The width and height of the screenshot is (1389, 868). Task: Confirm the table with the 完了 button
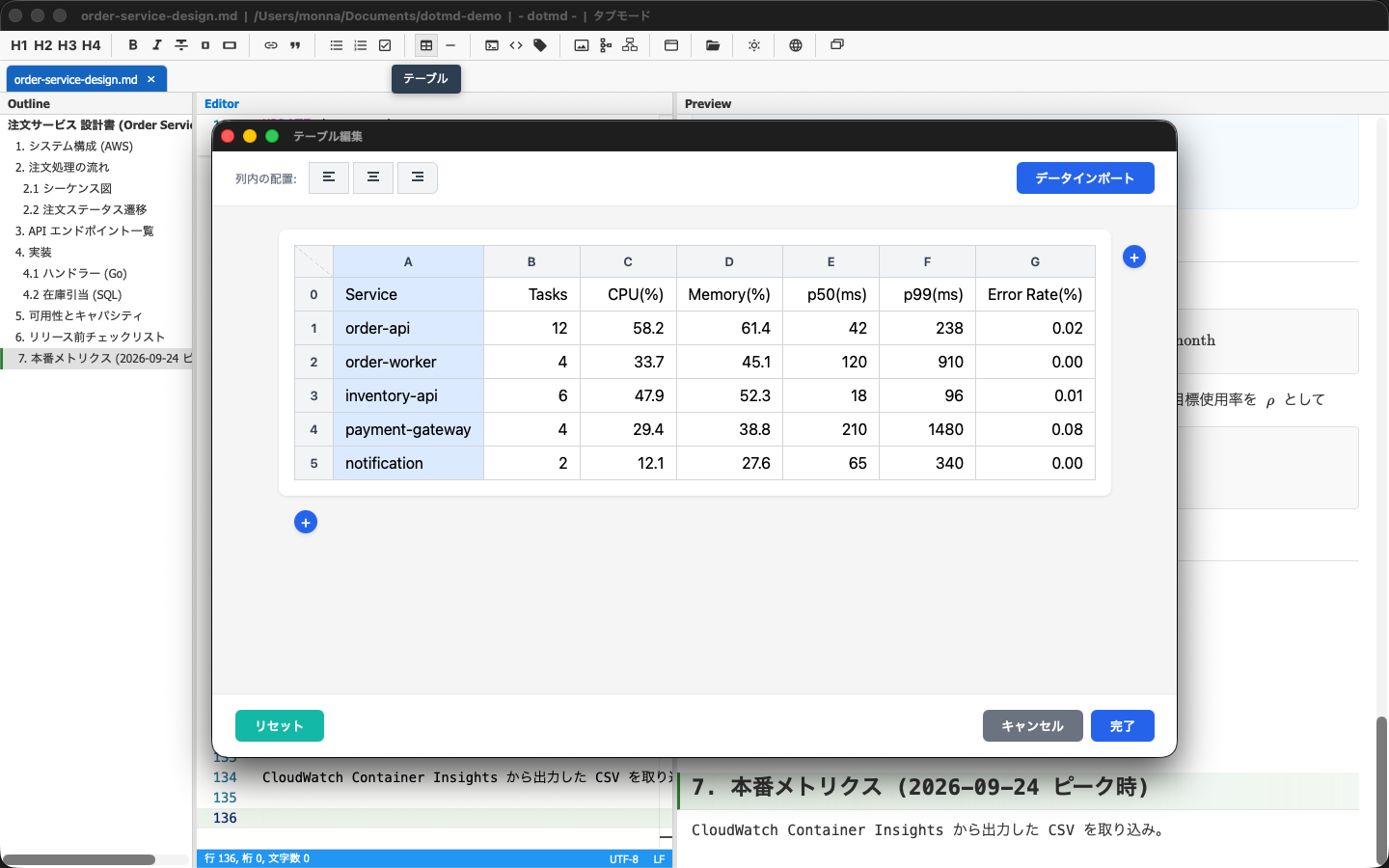pos(1123,726)
